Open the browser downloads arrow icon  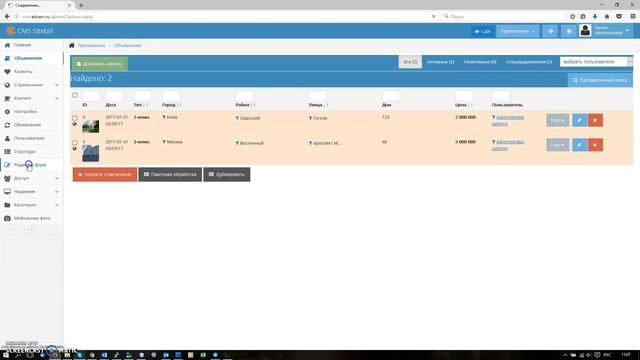pyautogui.click(x=595, y=16)
